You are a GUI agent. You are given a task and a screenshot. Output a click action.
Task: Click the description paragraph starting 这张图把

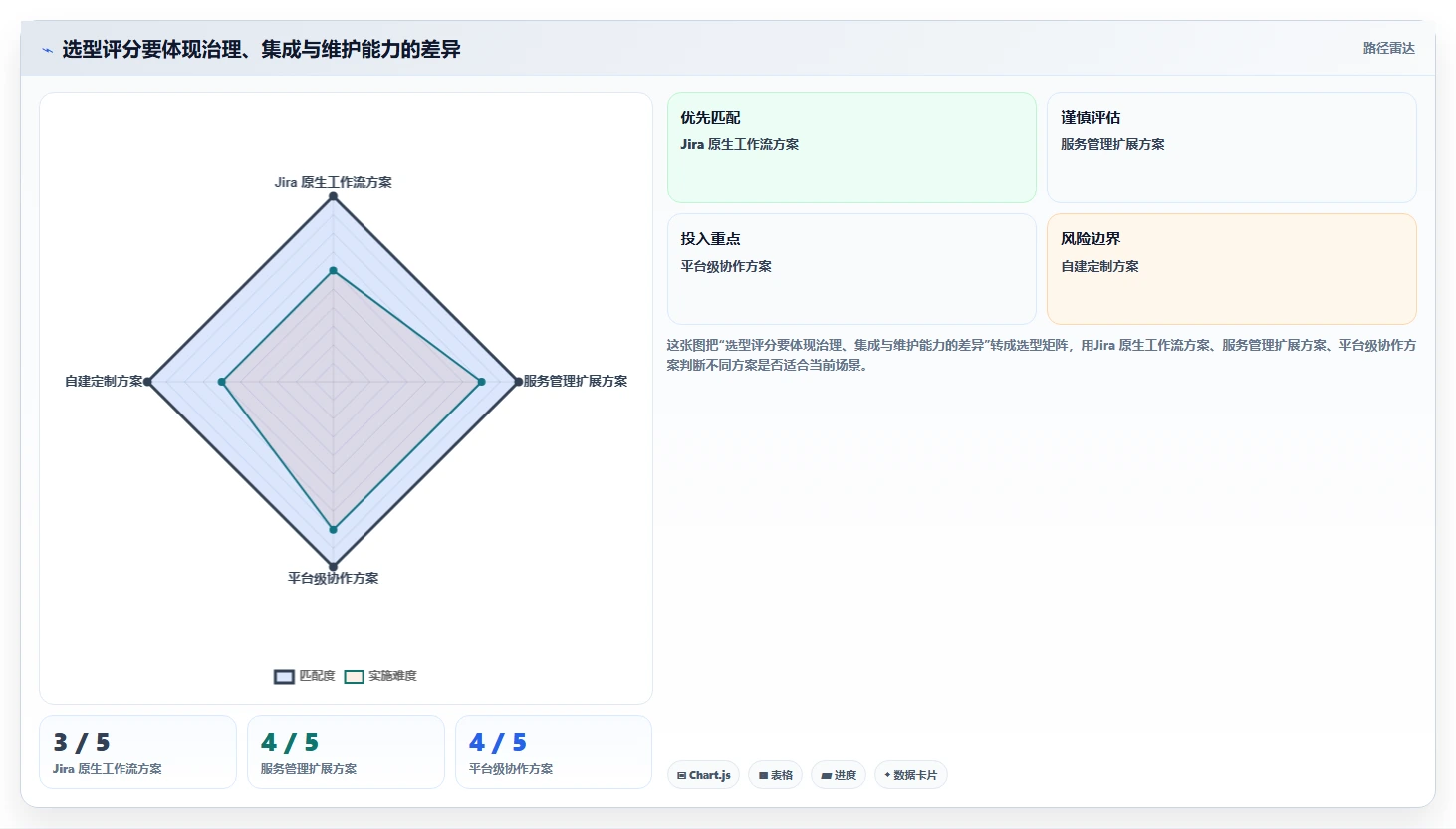pyautogui.click(x=1041, y=355)
